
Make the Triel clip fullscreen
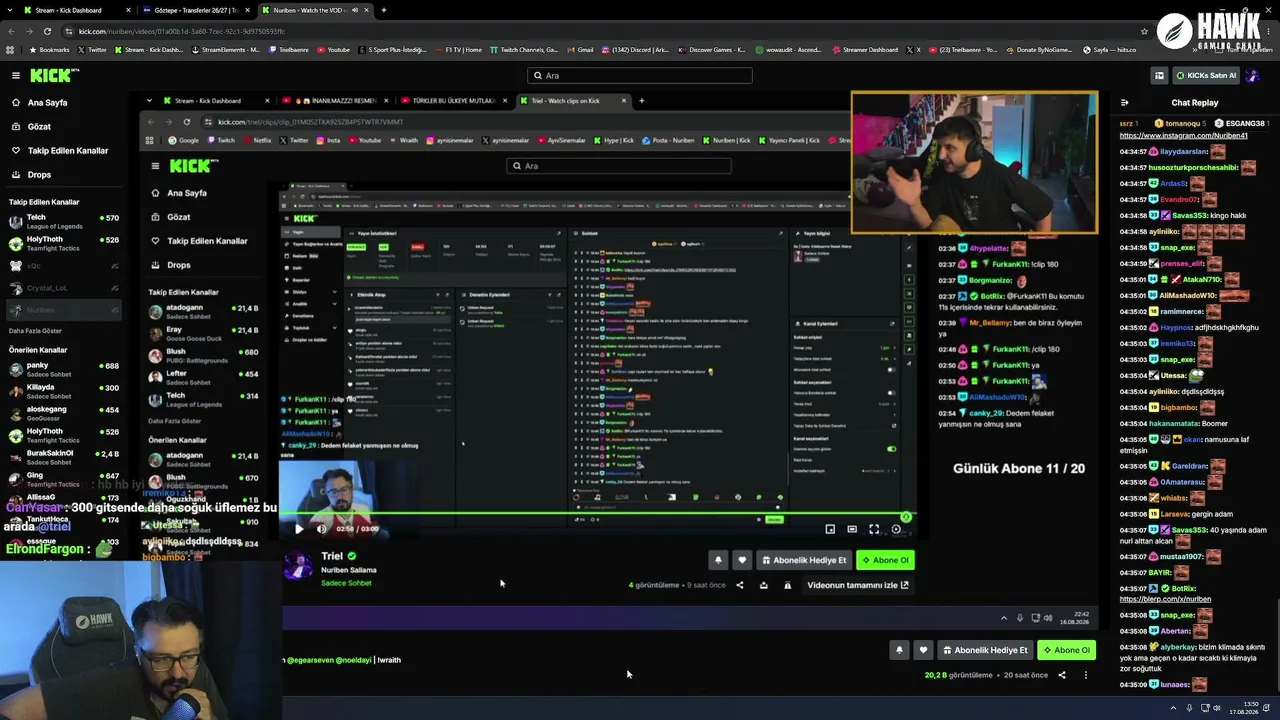874,529
